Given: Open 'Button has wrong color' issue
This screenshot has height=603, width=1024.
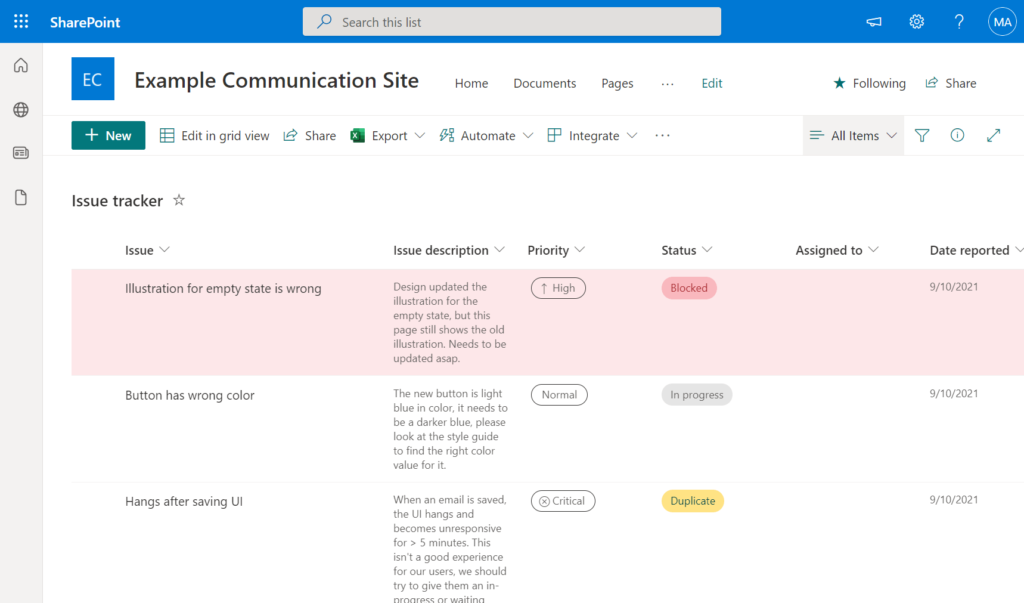Looking at the screenshot, I should (189, 395).
